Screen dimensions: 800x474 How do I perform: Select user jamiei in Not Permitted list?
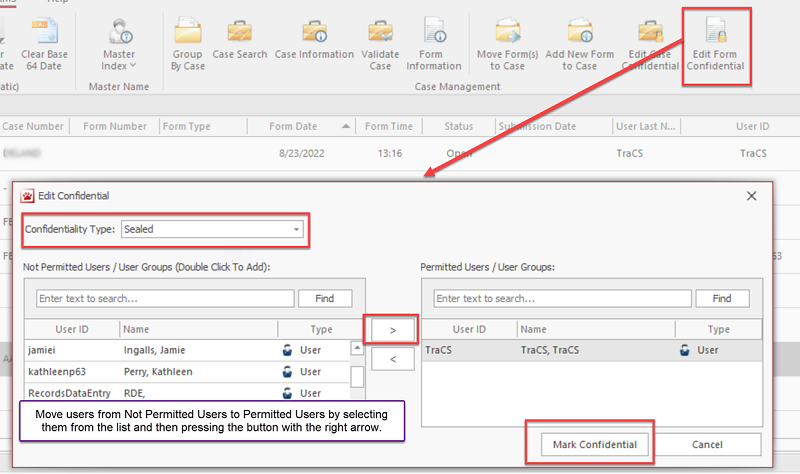pos(48,350)
